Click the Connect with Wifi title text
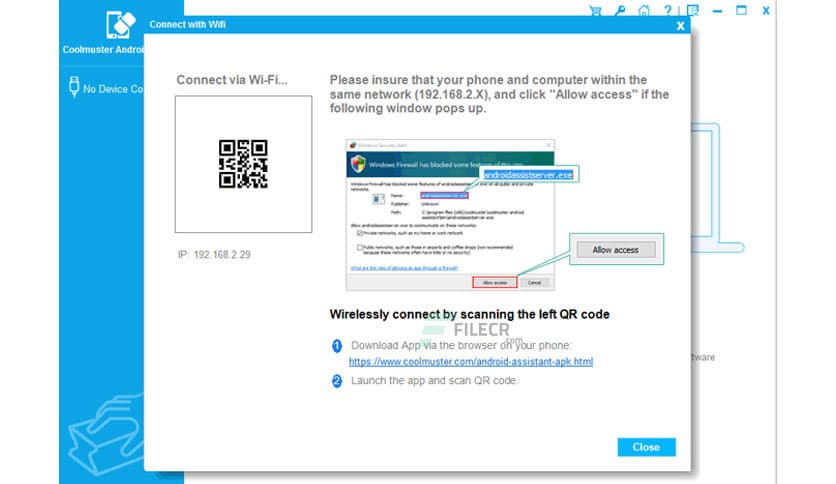Screen dimensions: 836x484 click(187, 25)
